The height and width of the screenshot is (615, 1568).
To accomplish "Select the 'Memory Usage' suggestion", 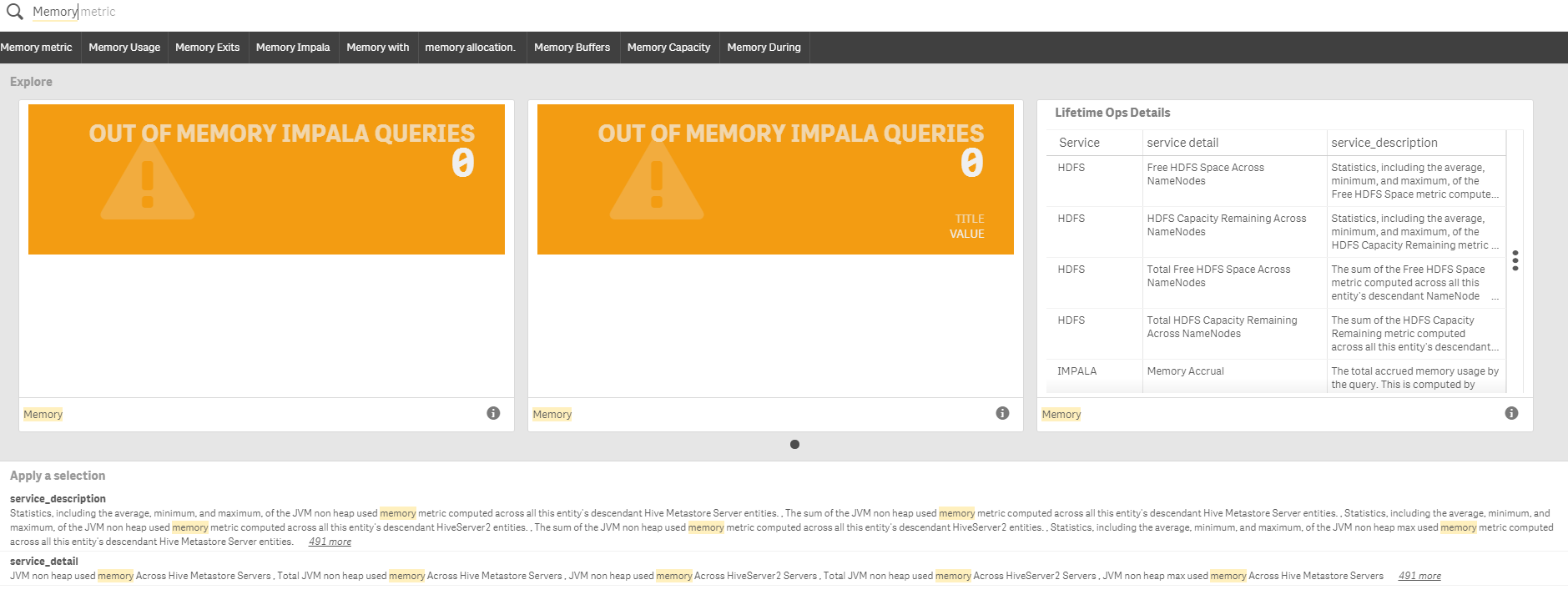I will pos(124,48).
